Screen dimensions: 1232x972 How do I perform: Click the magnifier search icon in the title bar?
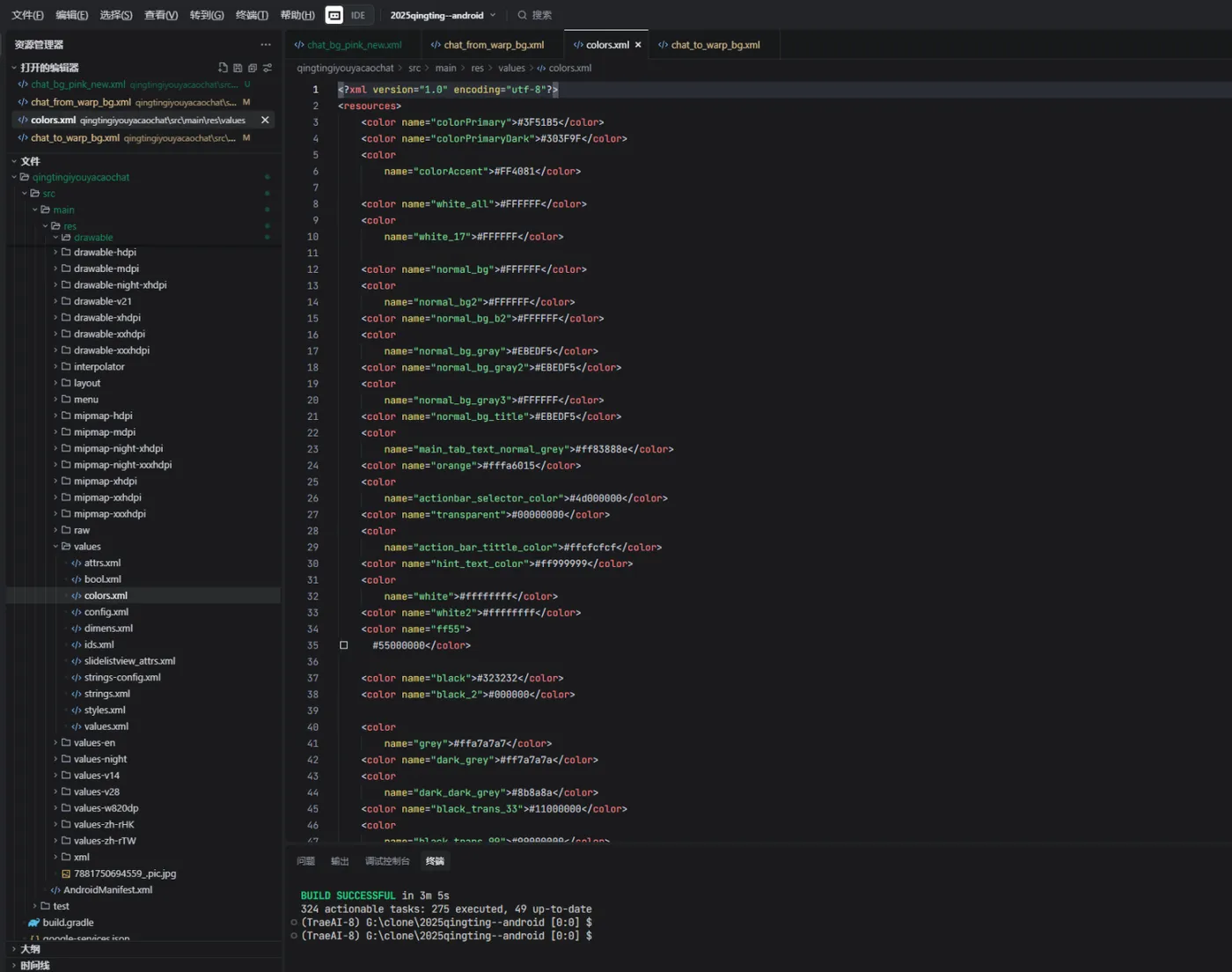[522, 15]
